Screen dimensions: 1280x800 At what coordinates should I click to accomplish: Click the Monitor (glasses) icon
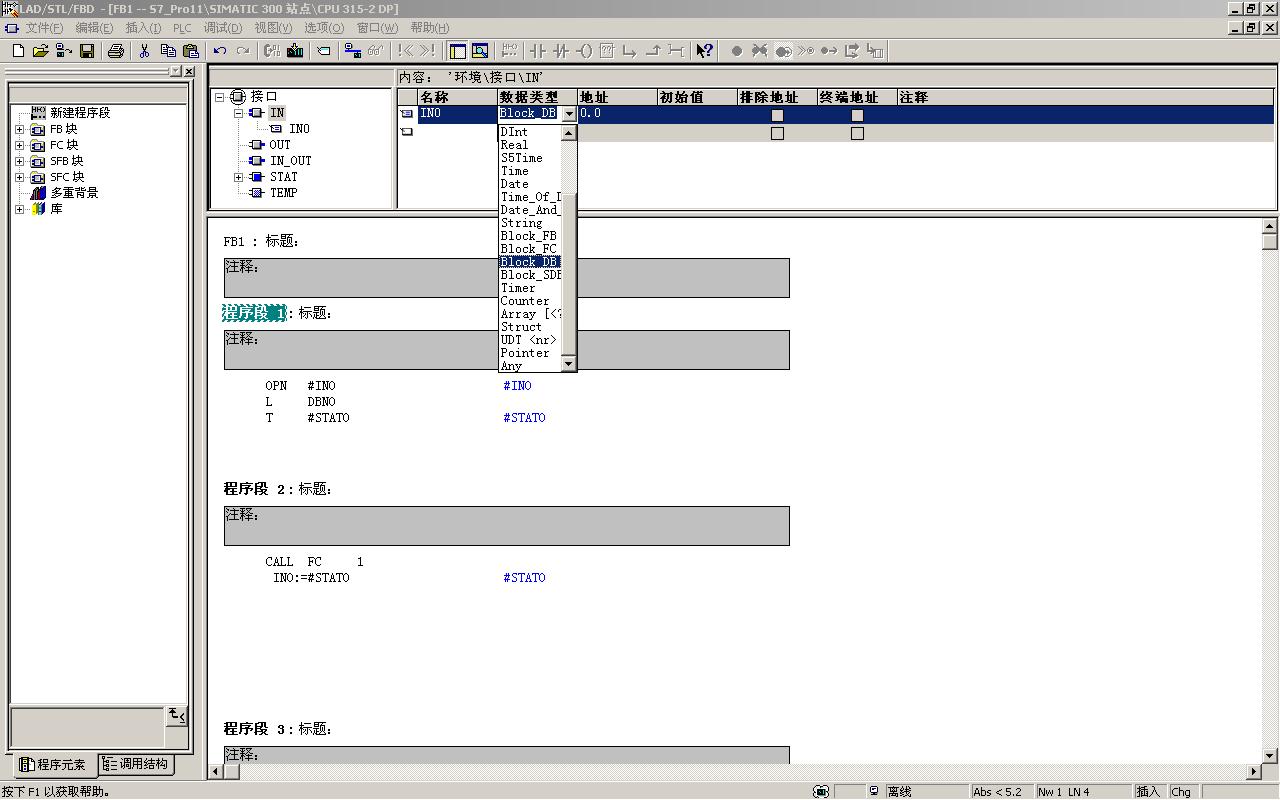coord(375,51)
